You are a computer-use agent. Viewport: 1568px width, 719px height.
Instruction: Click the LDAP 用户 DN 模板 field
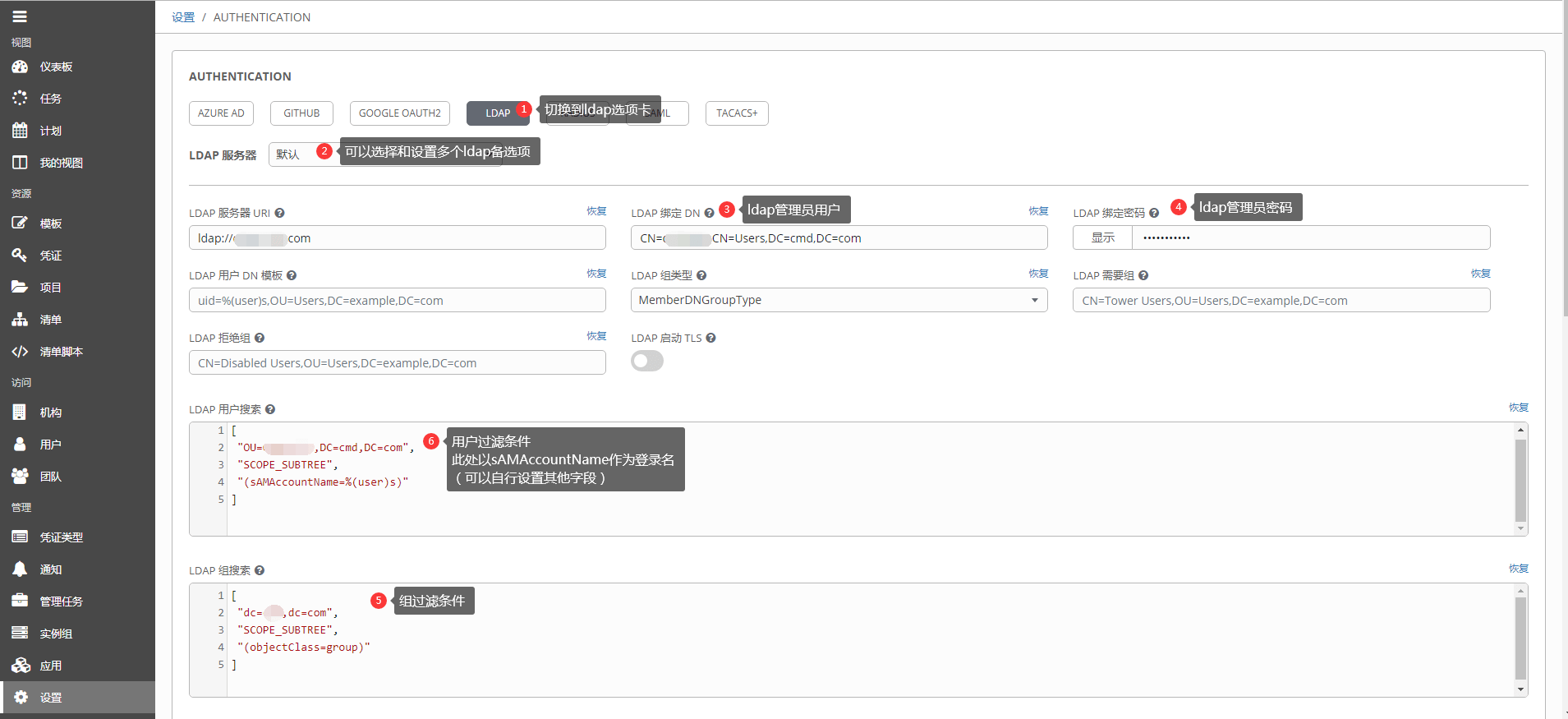(398, 300)
